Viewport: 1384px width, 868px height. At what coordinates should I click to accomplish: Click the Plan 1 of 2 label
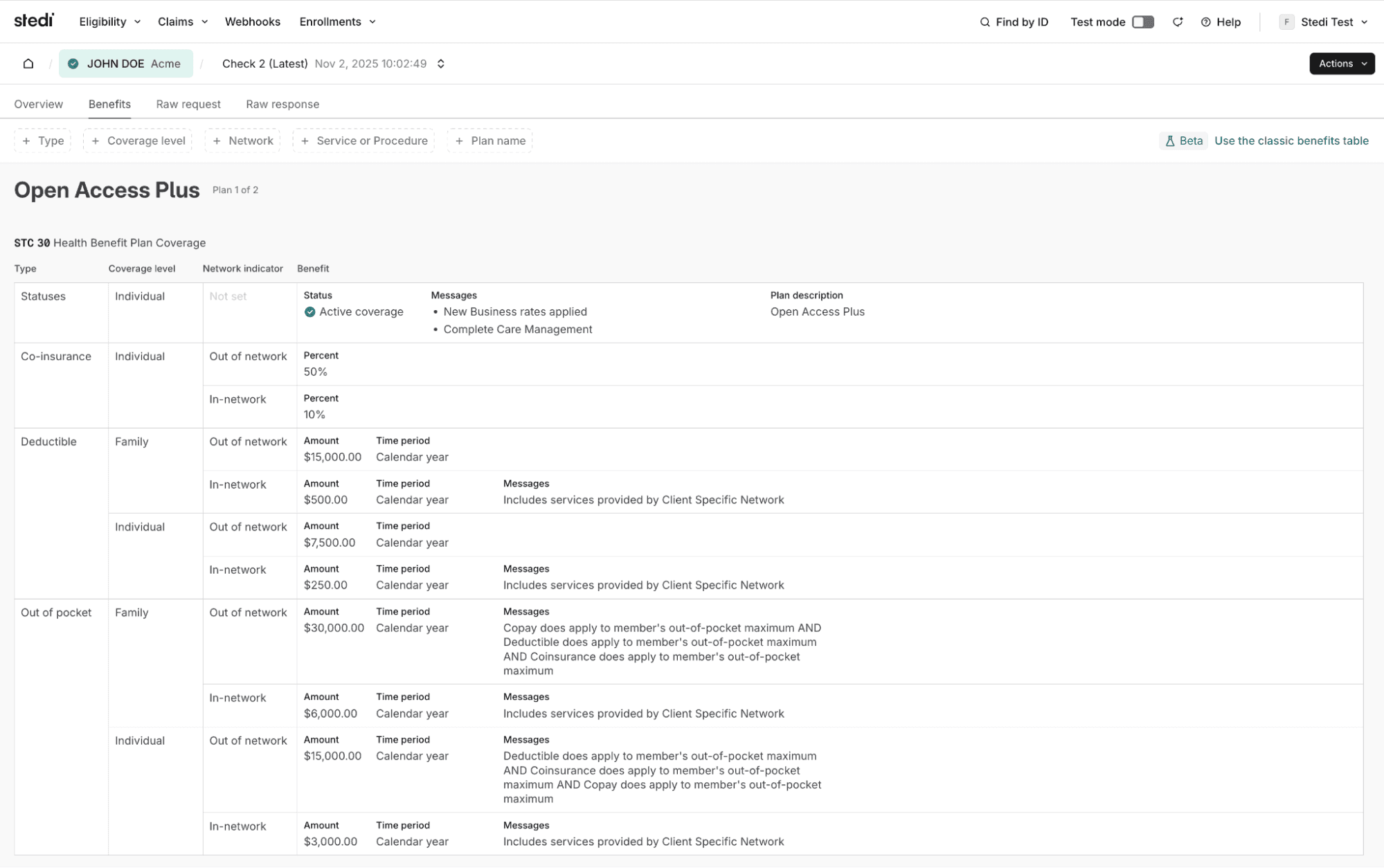coord(235,190)
